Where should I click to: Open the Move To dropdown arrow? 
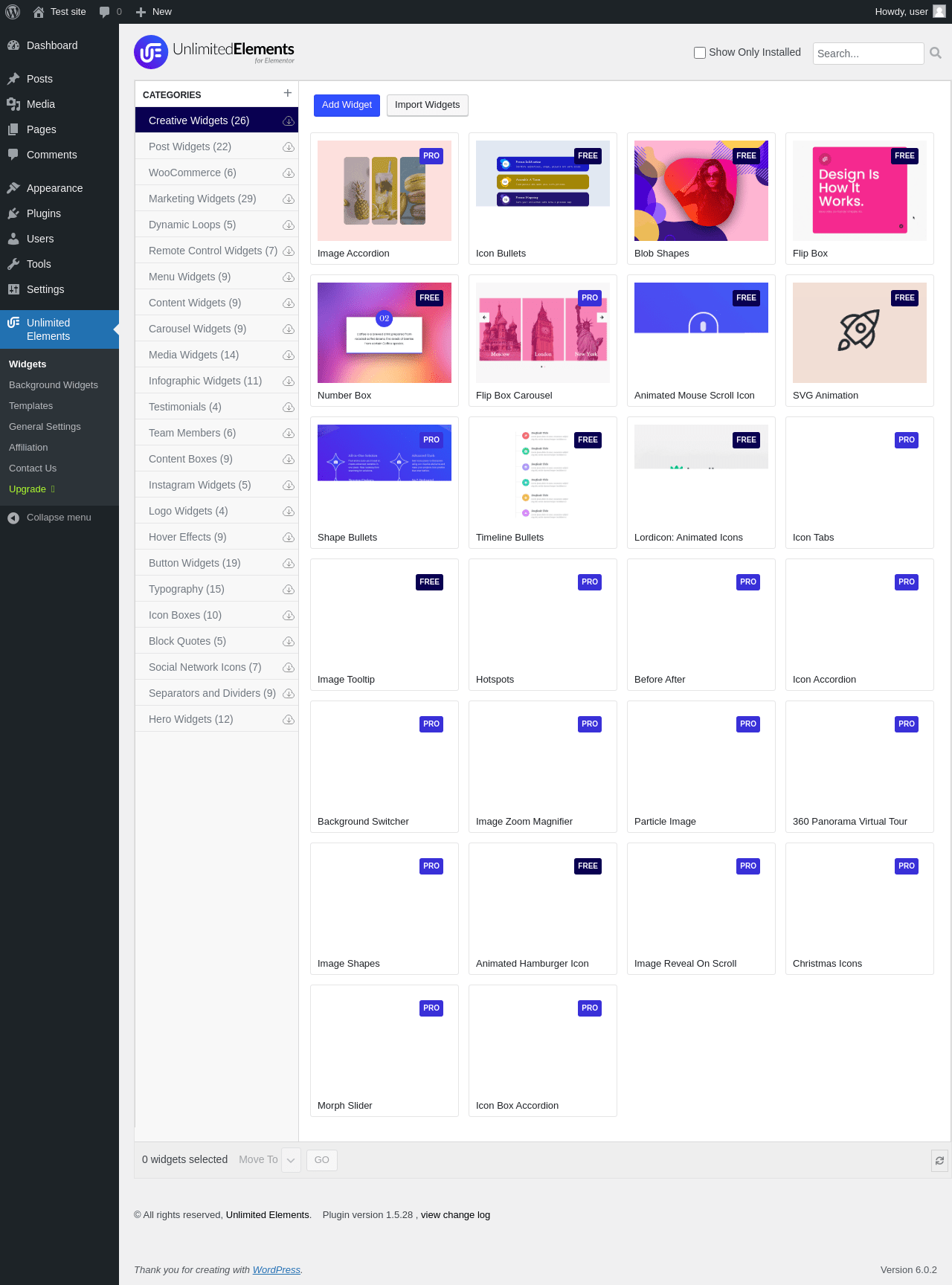[x=291, y=1160]
